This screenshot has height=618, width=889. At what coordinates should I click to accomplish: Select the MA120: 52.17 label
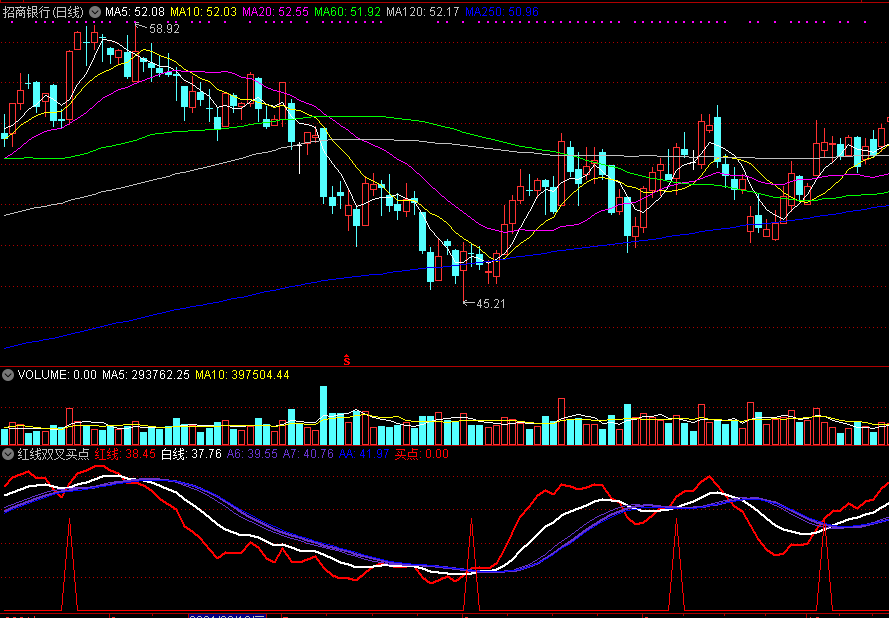(x=423, y=12)
